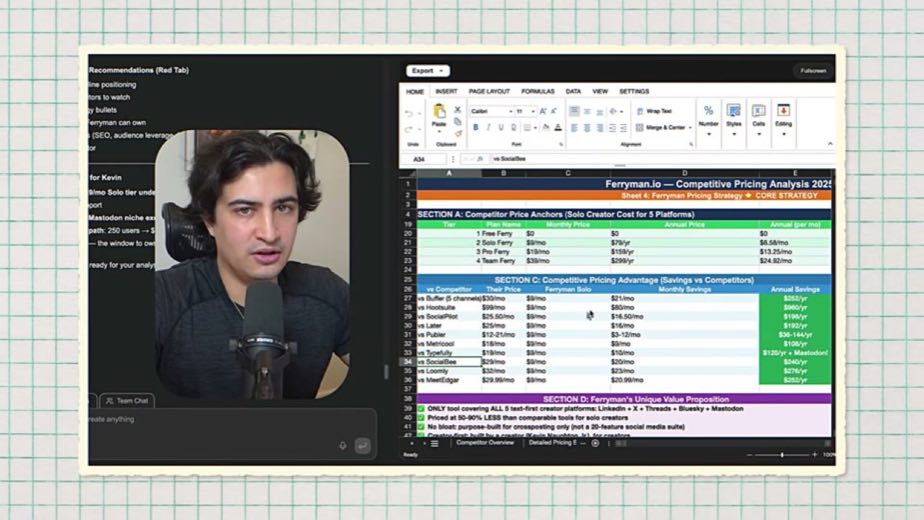This screenshot has width=924, height=520.
Task: Click the Cut scissors icon
Action: coord(457,110)
